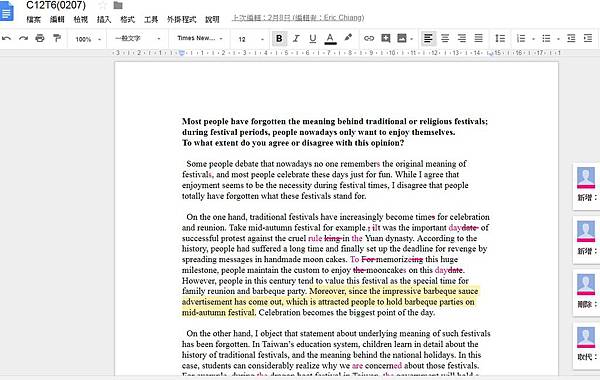Screen dimensions: 600x380
Task: Open the 格式 (Format) menu
Action: [x=127, y=19]
